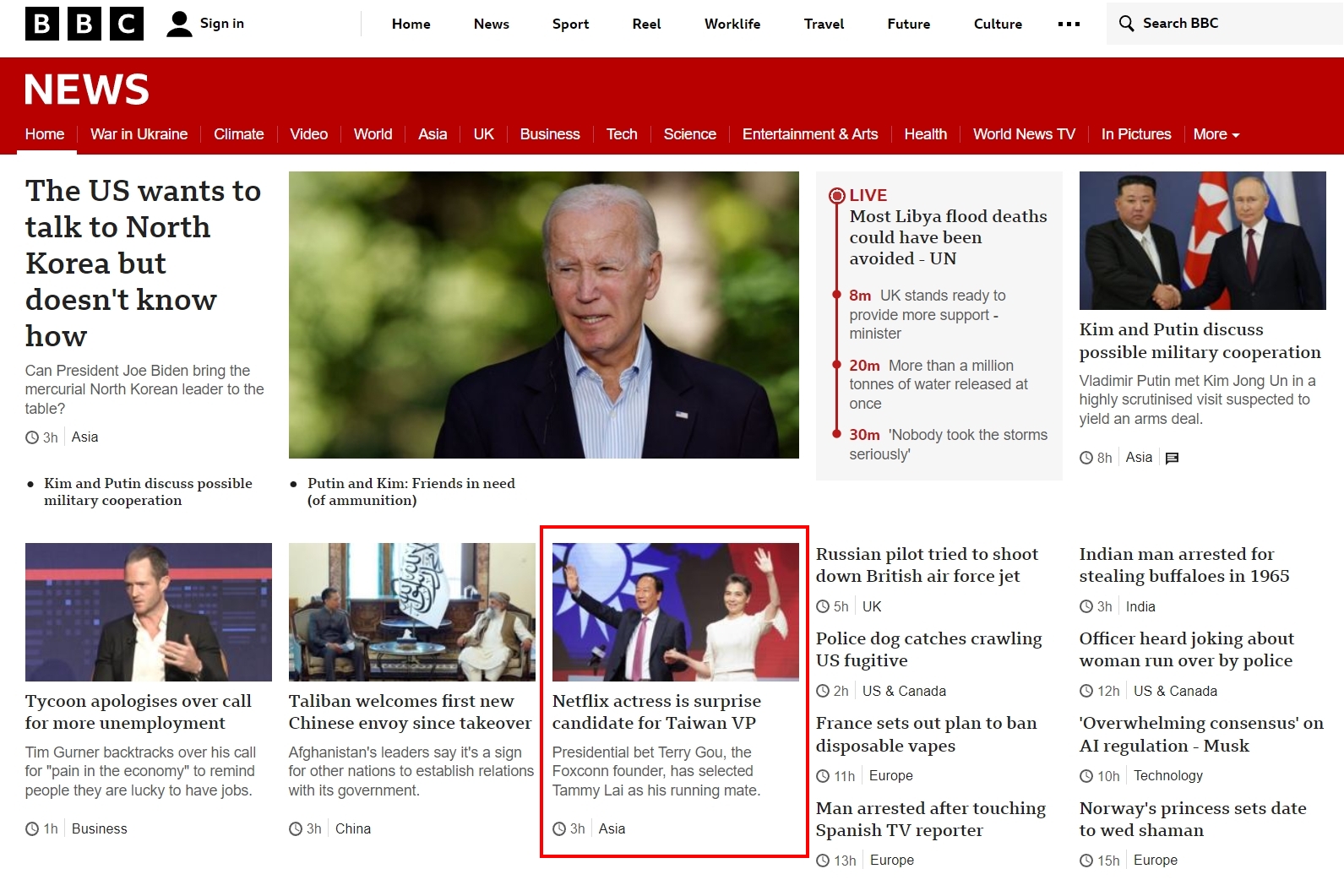The height and width of the screenshot is (896, 1344).
Task: Open the three-dot more menu in top bar
Action: [1069, 24]
